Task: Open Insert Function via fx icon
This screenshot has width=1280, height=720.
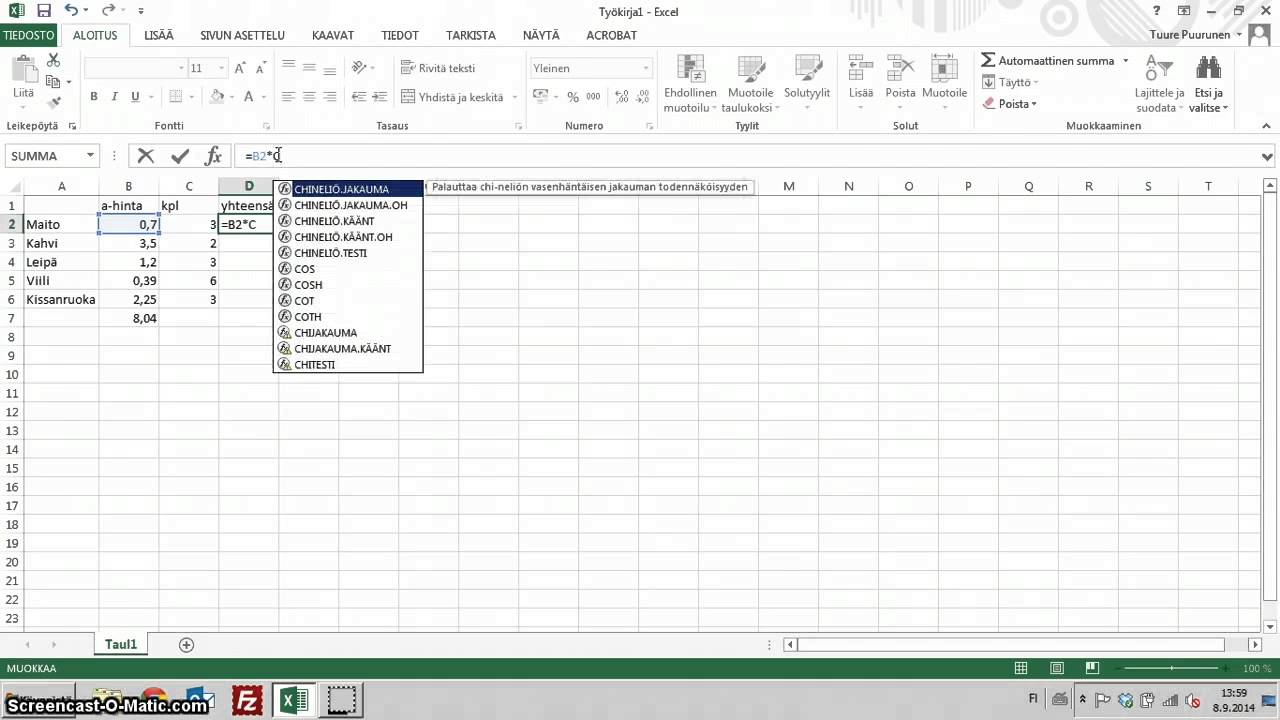Action: (213, 155)
